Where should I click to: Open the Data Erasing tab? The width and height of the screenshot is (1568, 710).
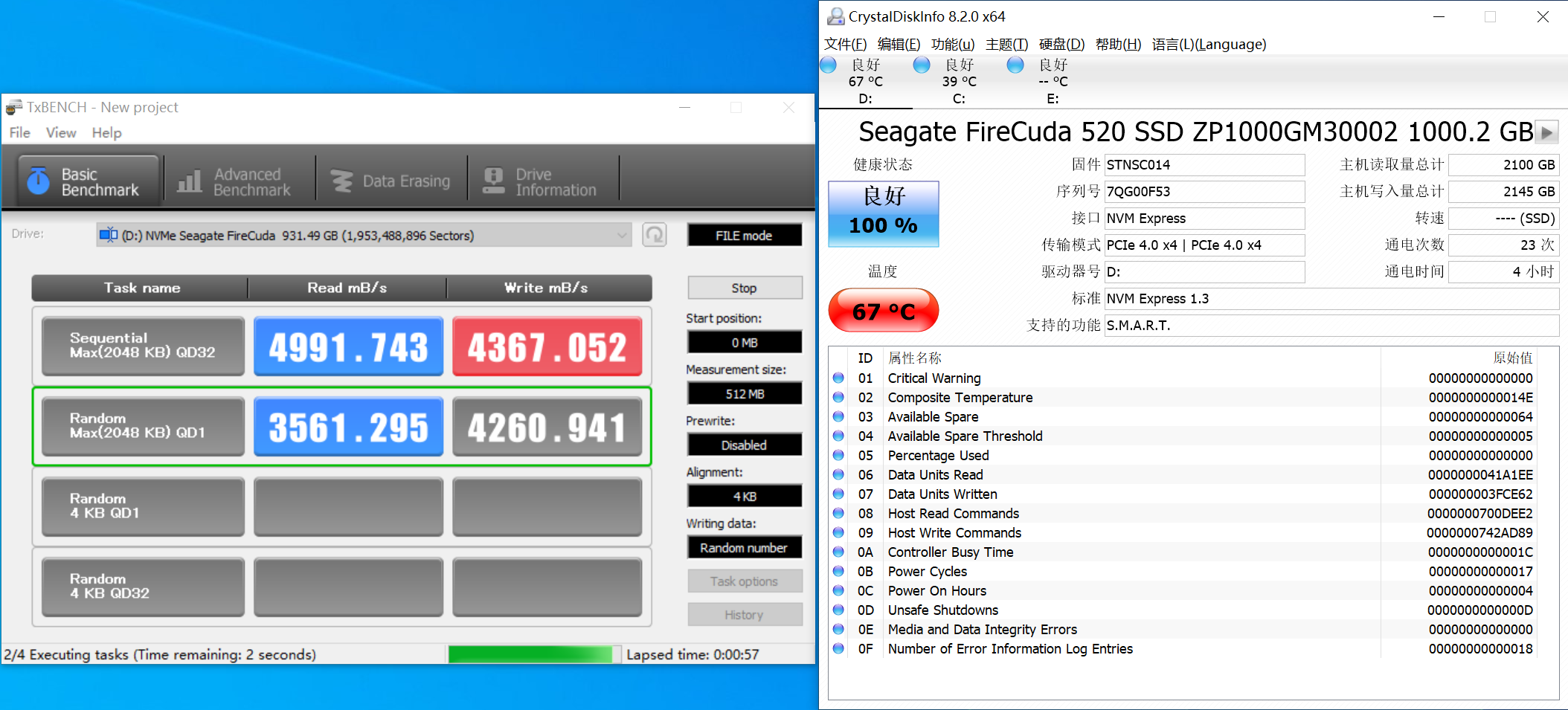pos(391,181)
